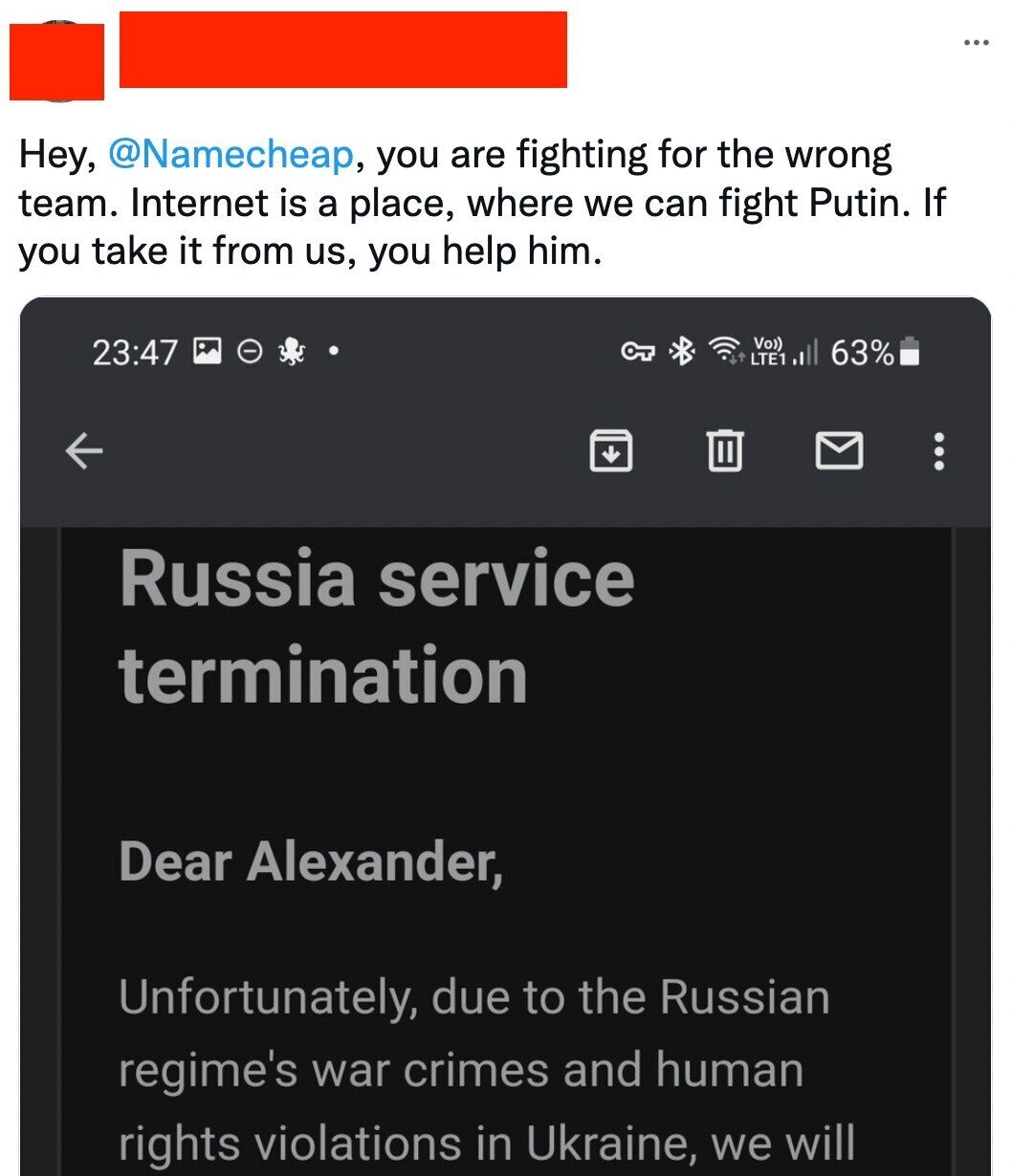Click the "Russia service termination" email heading

tap(376, 627)
